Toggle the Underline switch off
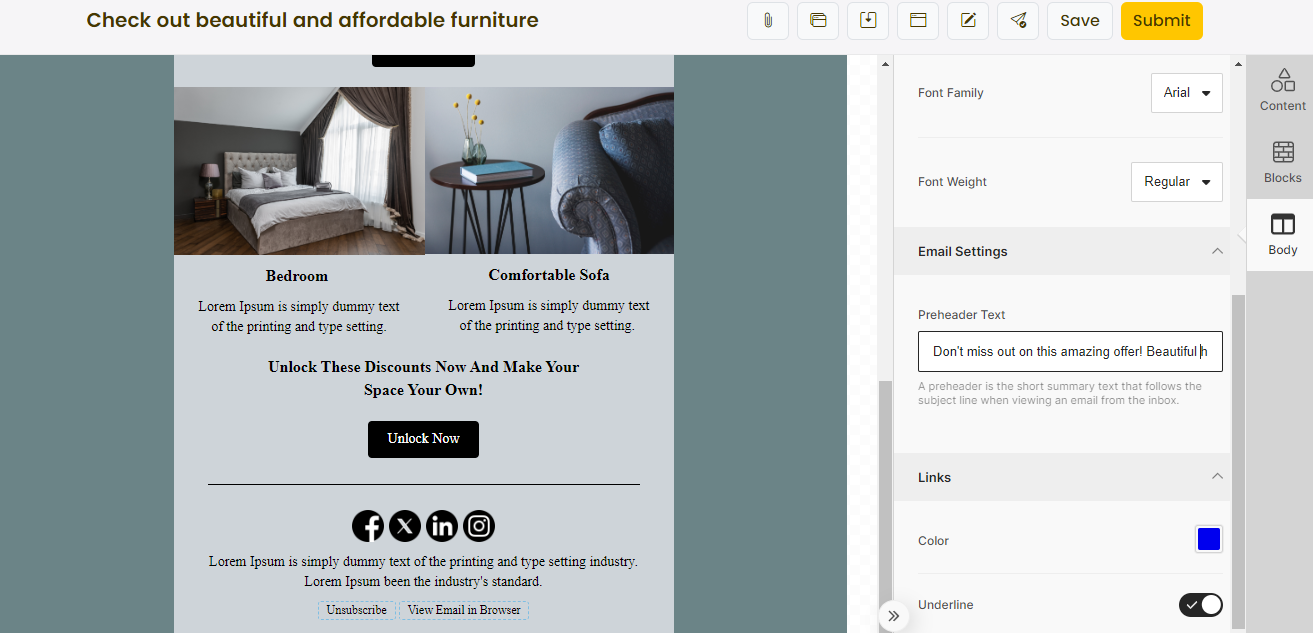 pos(1201,605)
